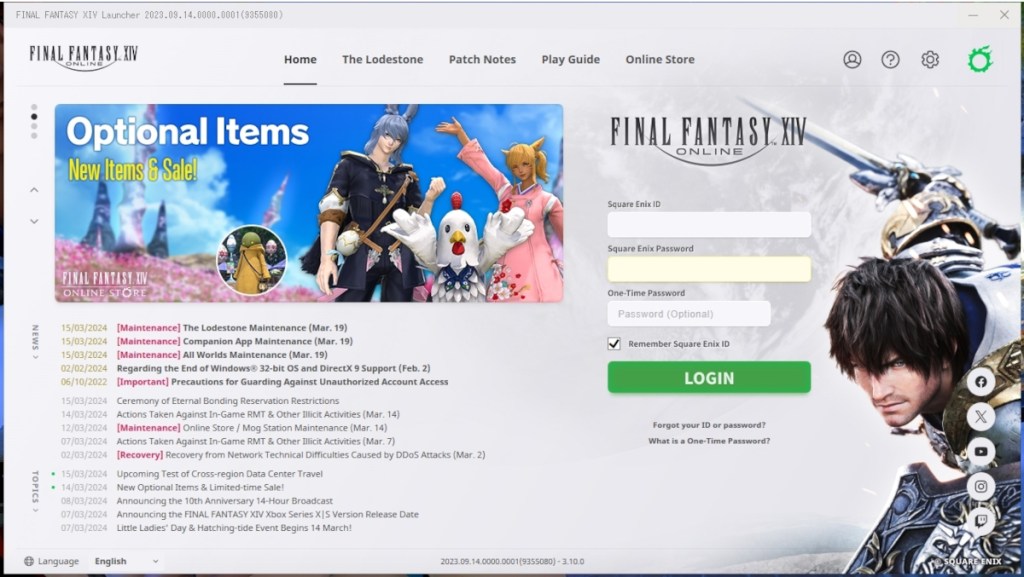This screenshot has width=1024, height=577.
Task: Open the Facebook social icon
Action: pos(981,382)
